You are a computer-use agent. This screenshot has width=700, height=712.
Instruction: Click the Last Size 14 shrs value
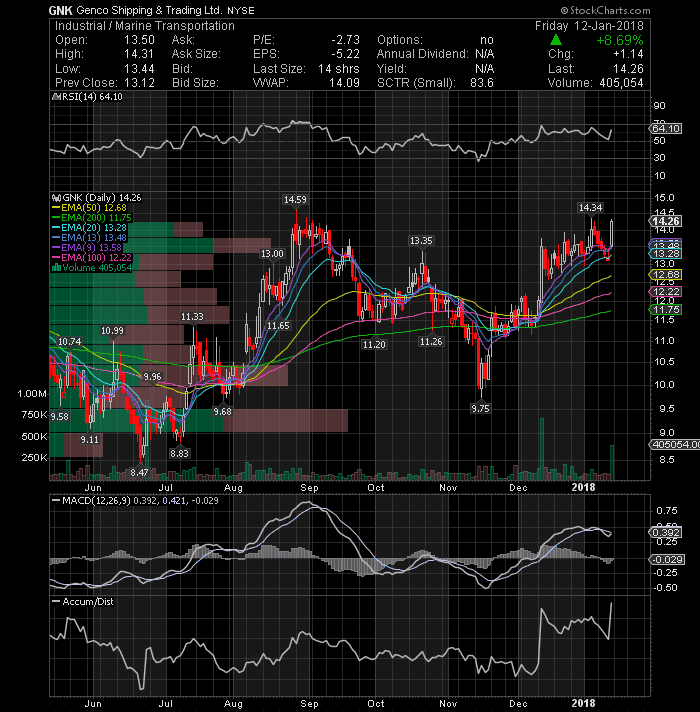pyautogui.click(x=339, y=69)
